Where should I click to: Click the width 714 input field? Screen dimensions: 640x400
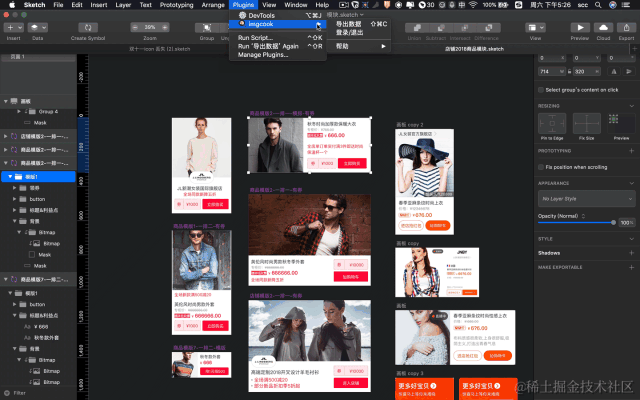pyautogui.click(x=551, y=71)
